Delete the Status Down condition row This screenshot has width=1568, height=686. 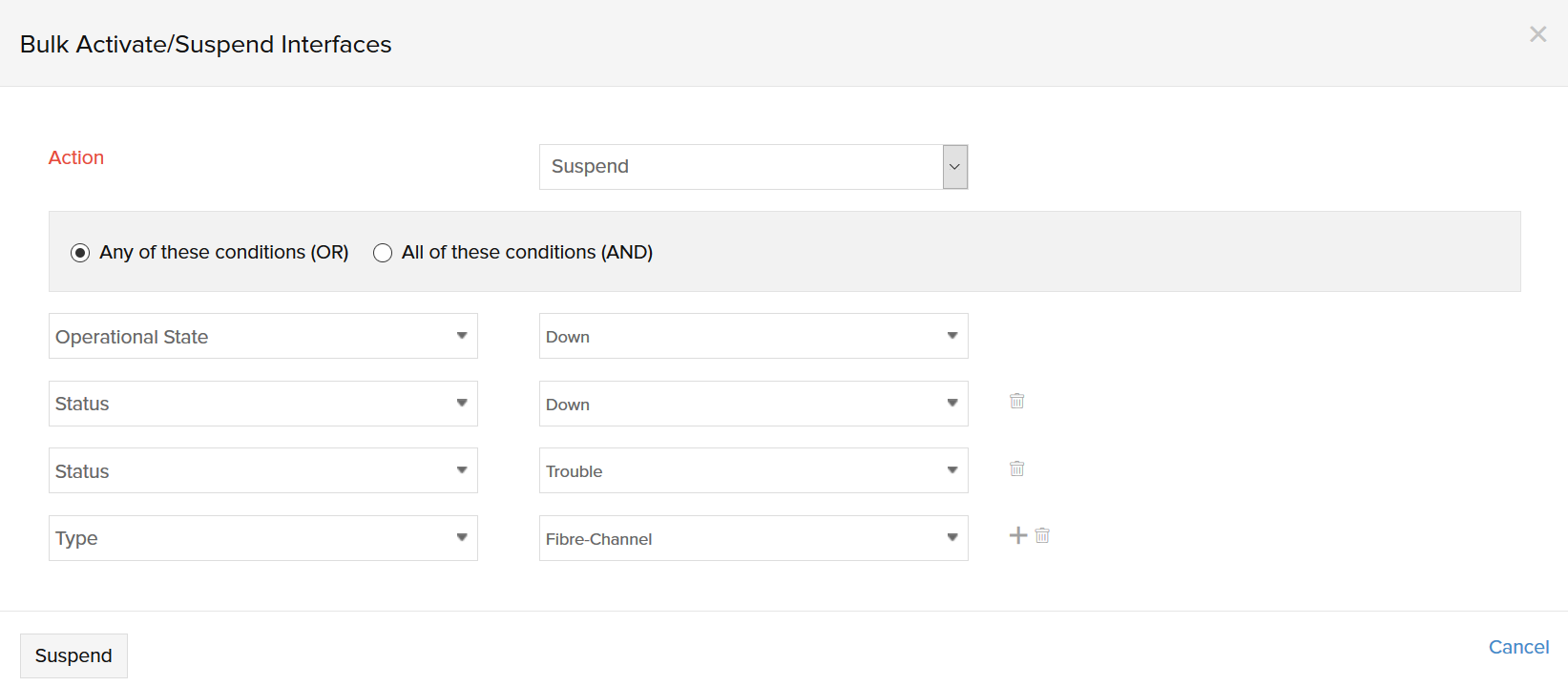(1016, 402)
